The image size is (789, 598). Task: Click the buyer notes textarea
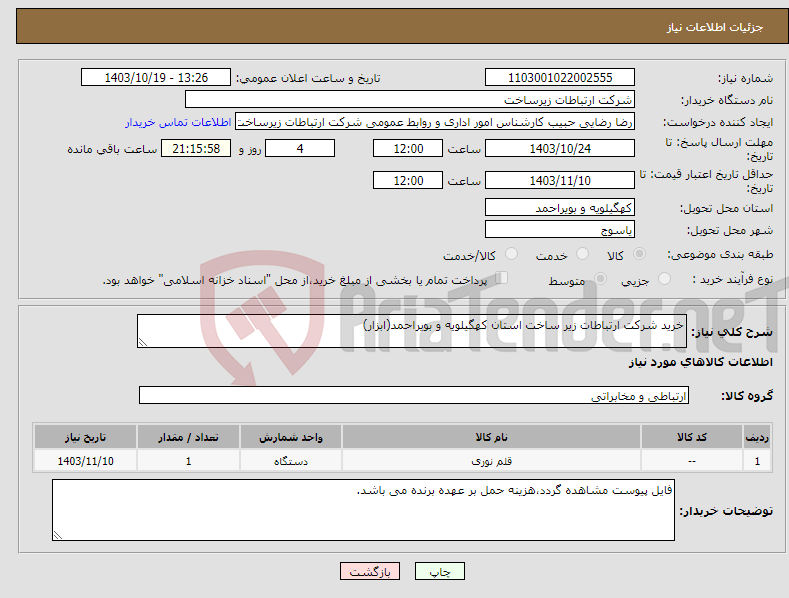[363, 510]
